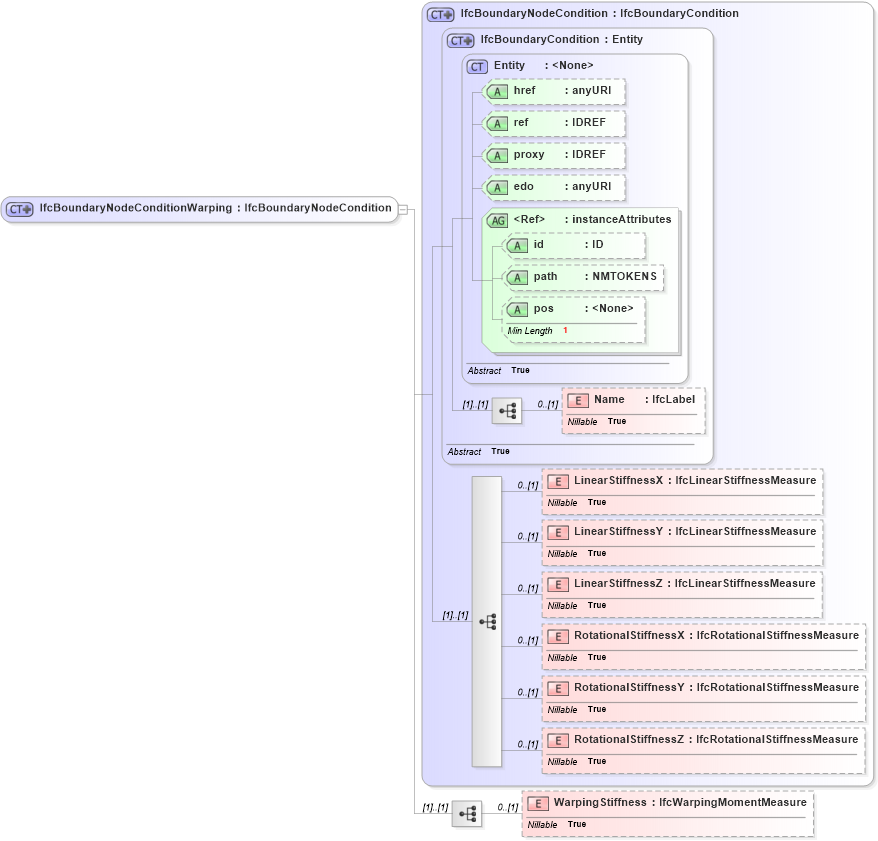Select the CT icon on the Entity type box
The image size is (878, 841).
[477, 65]
